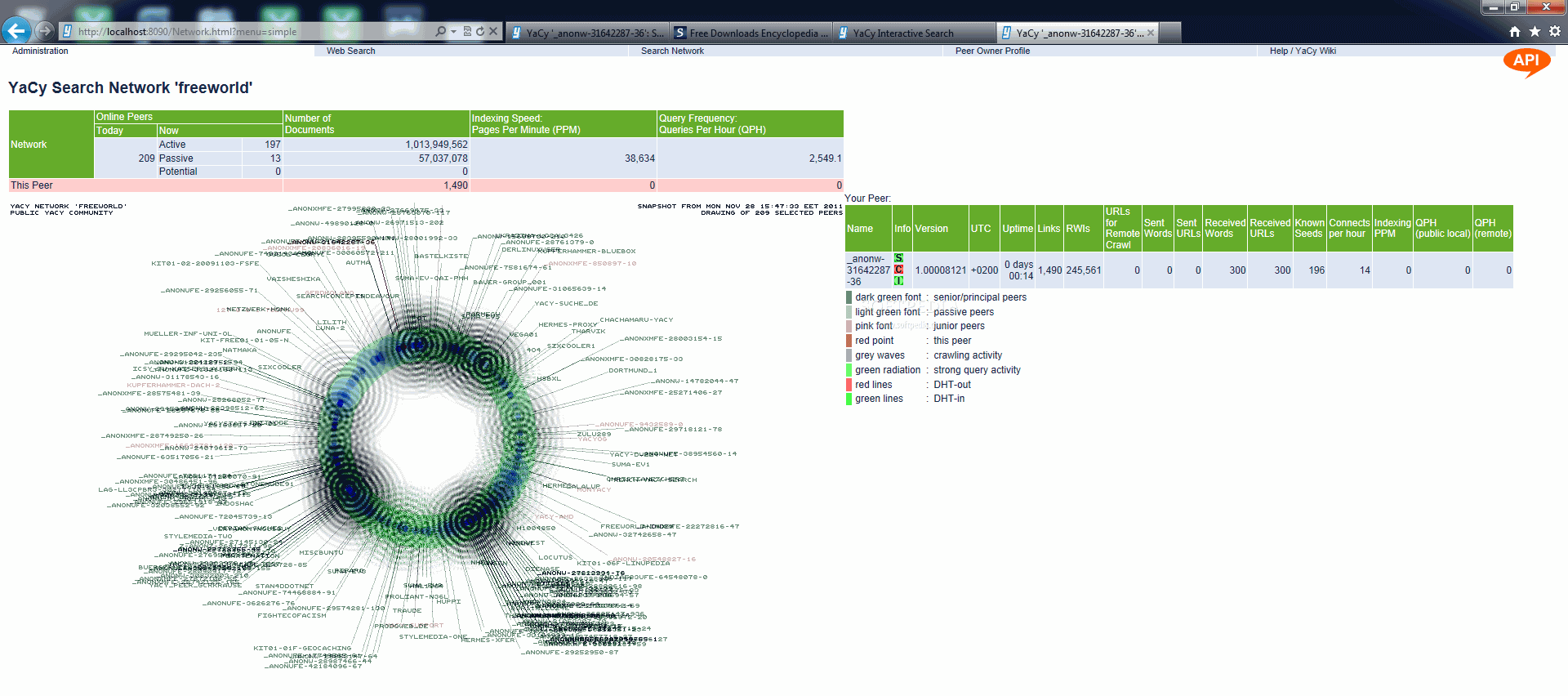Click the 38,634 PPM value
Screen dimensions: 1568x696
(640, 158)
